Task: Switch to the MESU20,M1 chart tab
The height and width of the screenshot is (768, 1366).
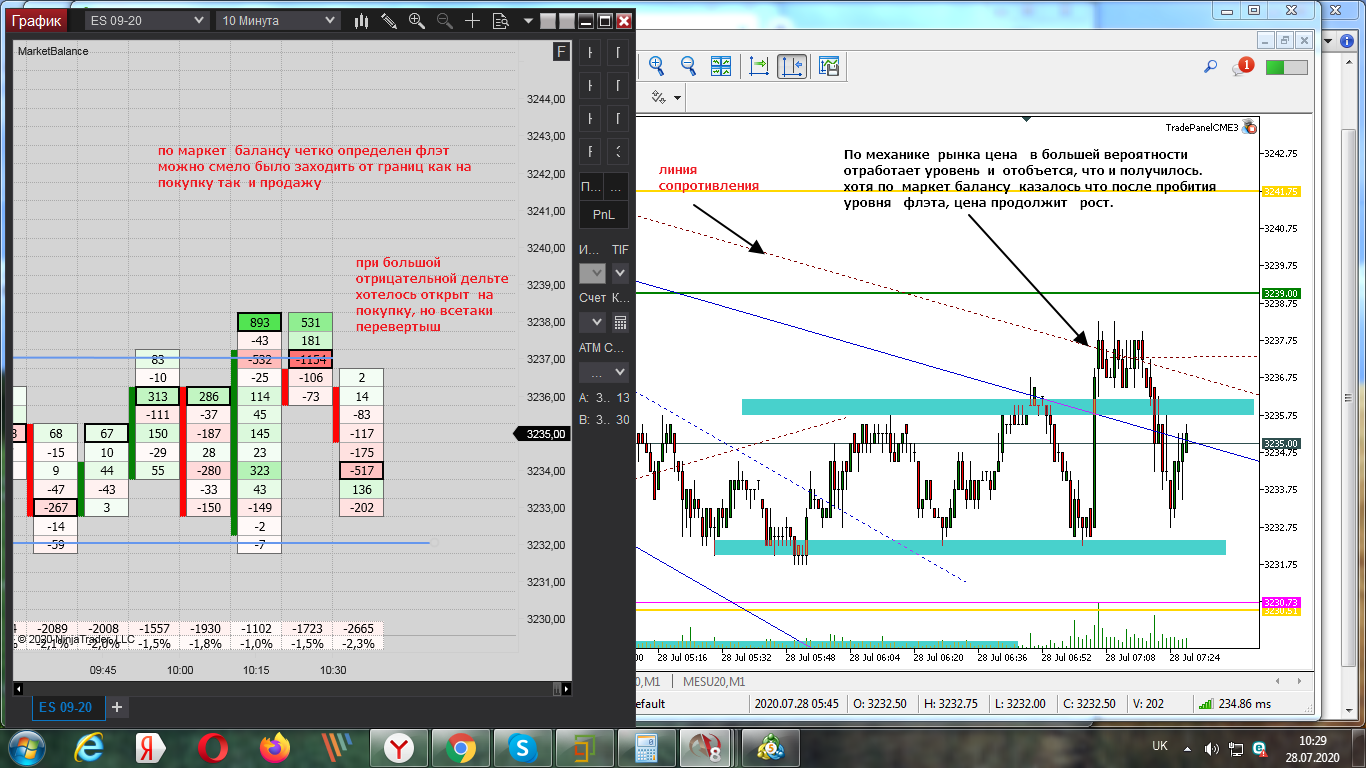Action: [714, 682]
